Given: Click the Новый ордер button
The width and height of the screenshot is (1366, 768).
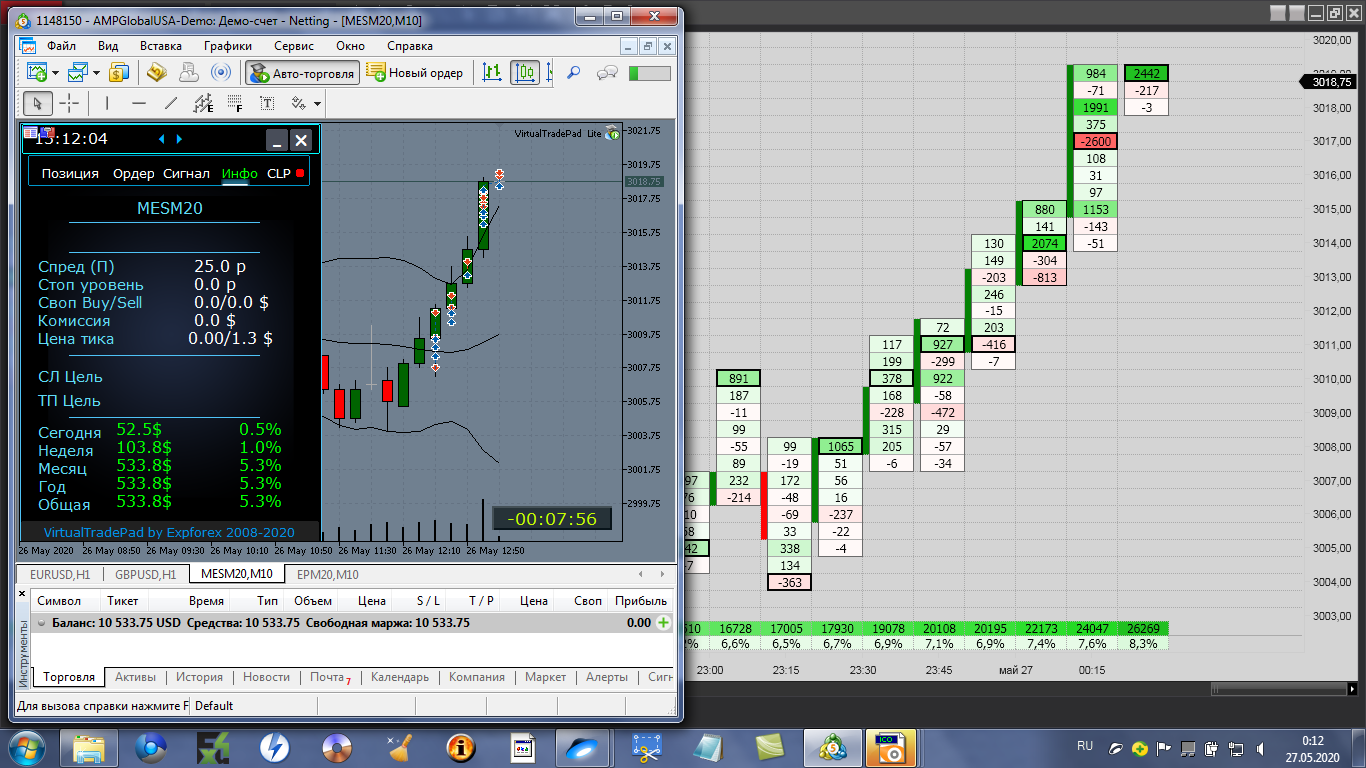Looking at the screenshot, I should [x=415, y=73].
